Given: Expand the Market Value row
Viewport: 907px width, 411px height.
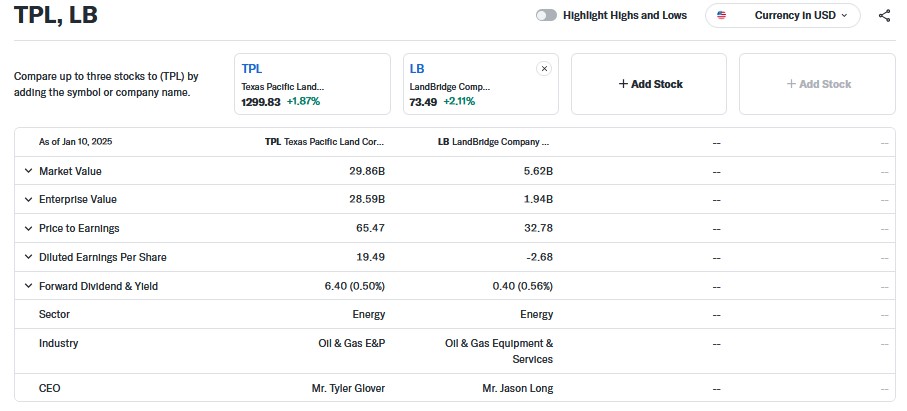Looking at the screenshot, I should [x=28, y=171].
